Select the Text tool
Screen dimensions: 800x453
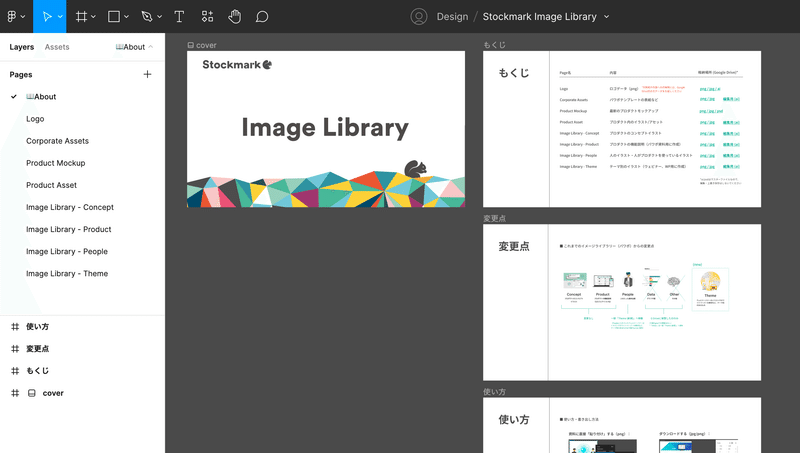point(179,17)
